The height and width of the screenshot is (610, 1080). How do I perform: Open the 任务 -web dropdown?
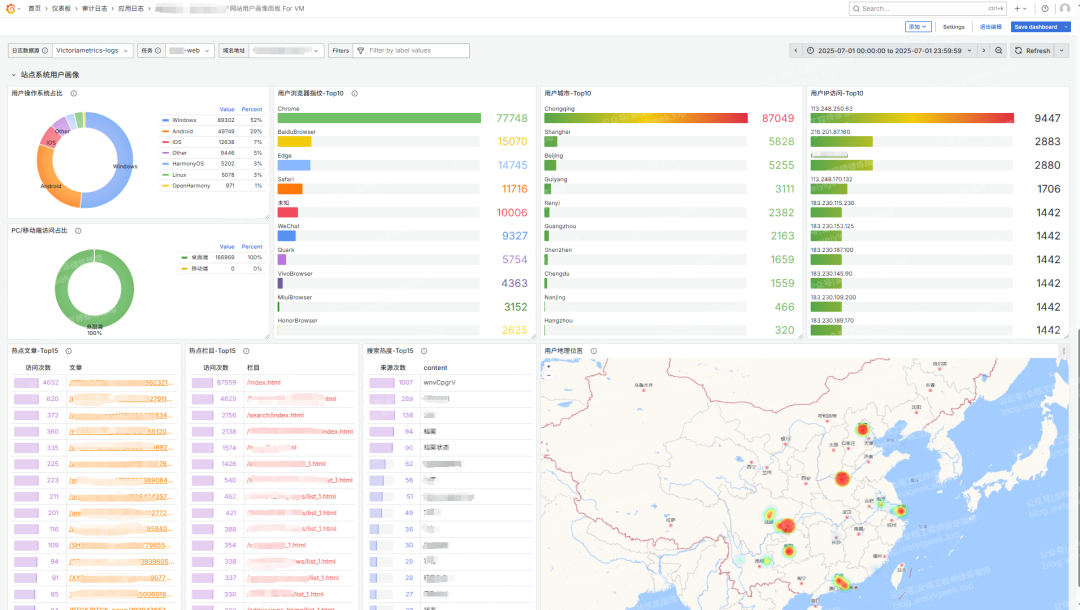(x=189, y=50)
